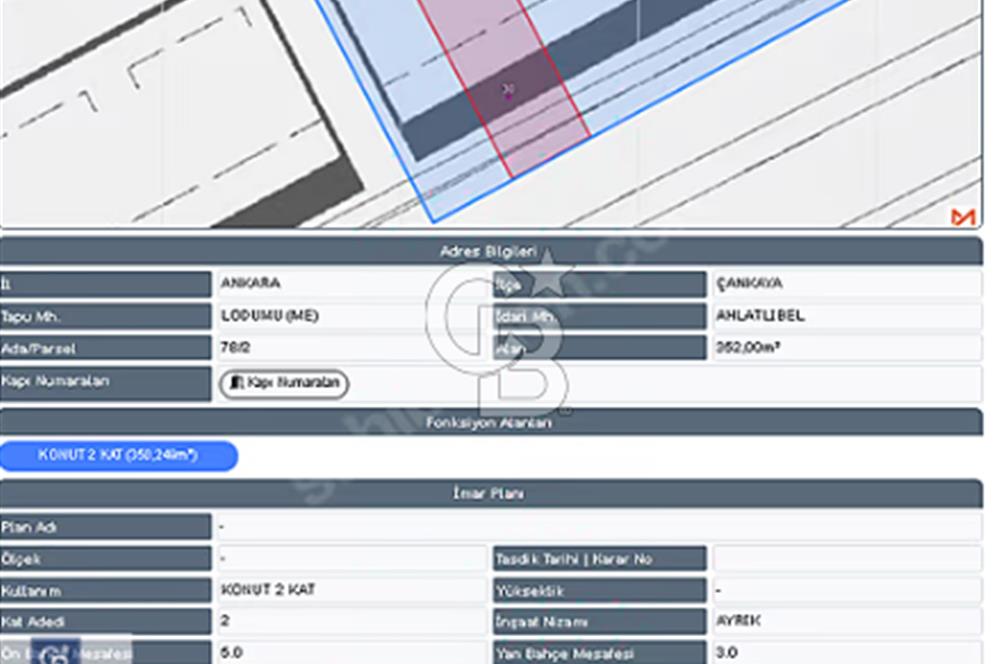Select the ANKARA province value
The width and height of the screenshot is (1000, 664).
(x=251, y=283)
